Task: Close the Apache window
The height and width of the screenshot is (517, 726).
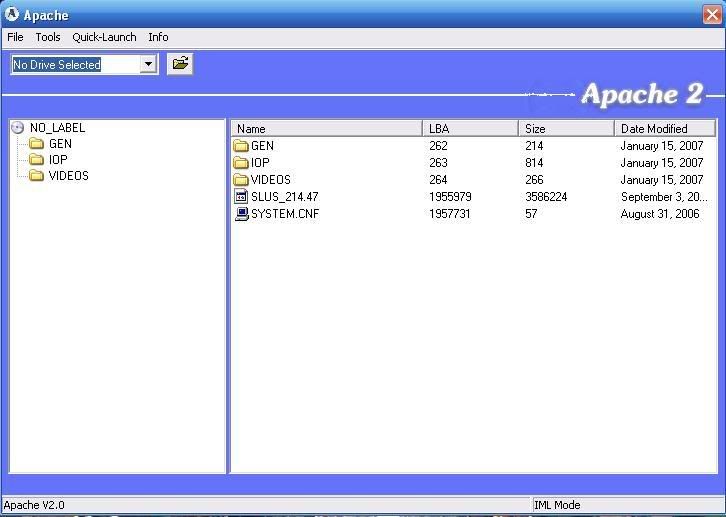Action: (x=712, y=14)
